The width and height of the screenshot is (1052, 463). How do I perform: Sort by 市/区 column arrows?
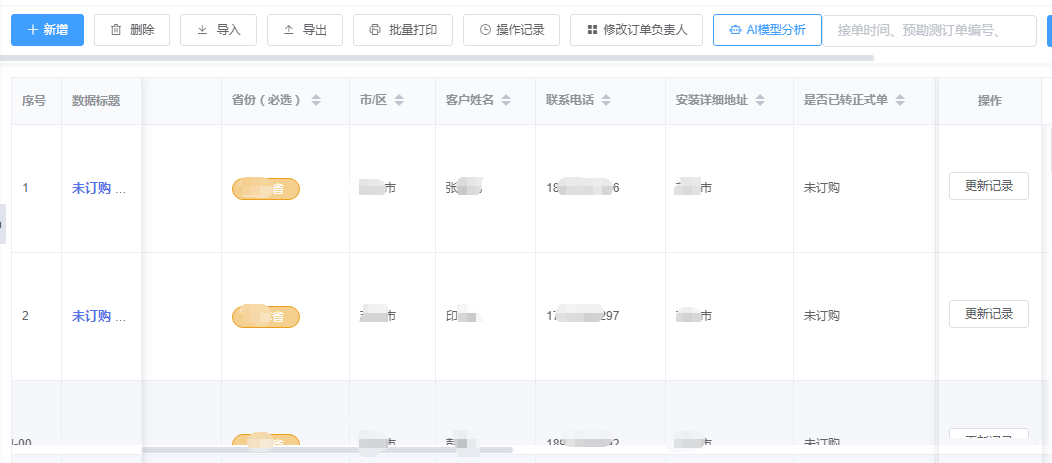tap(399, 101)
